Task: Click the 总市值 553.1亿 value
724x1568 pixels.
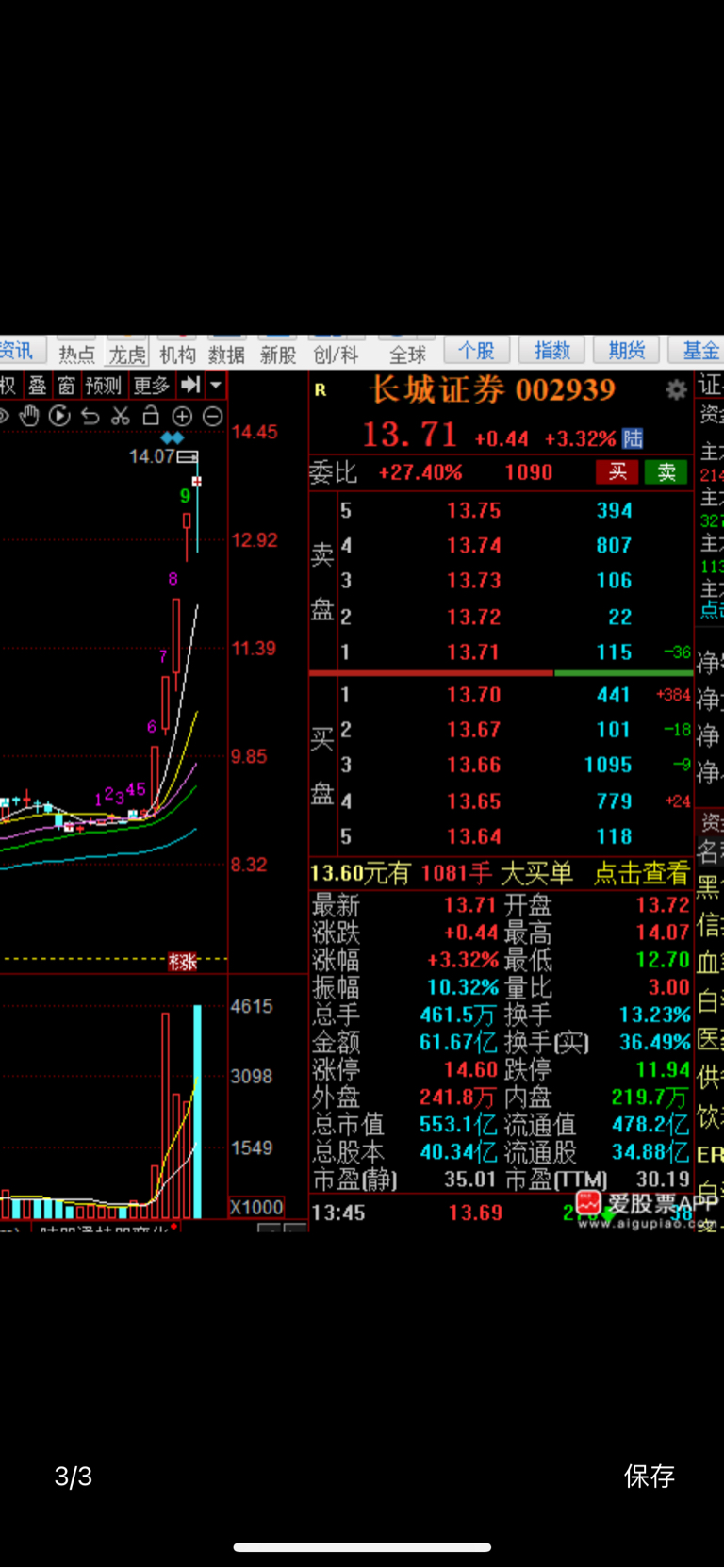Action: pos(458,1125)
